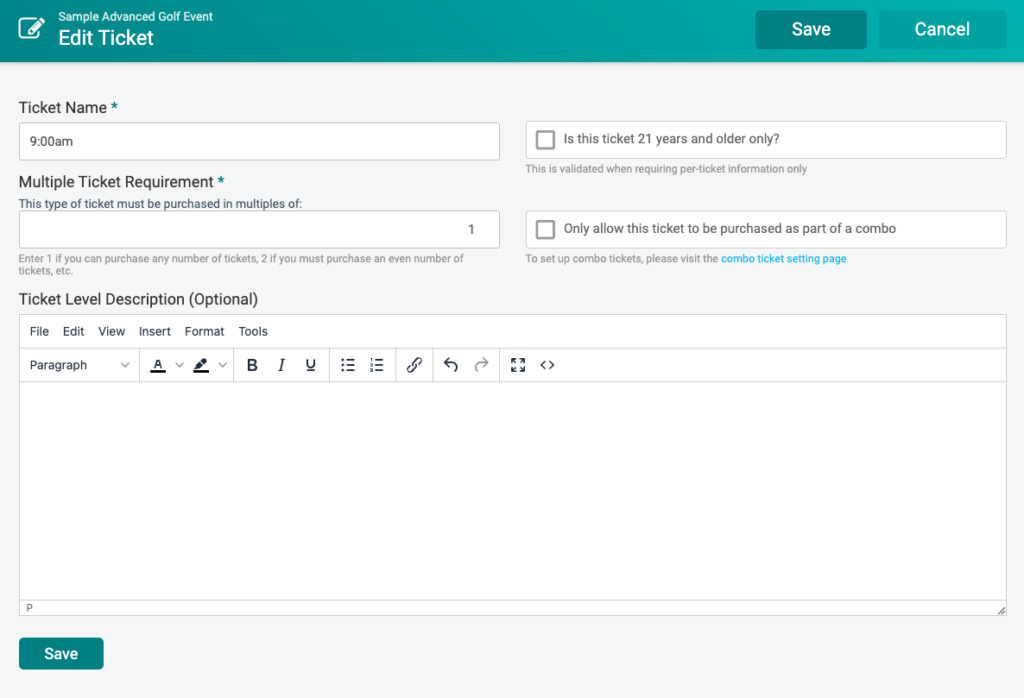Apply Italic formatting in editor toolbar
The width and height of the screenshot is (1024, 698).
point(281,365)
